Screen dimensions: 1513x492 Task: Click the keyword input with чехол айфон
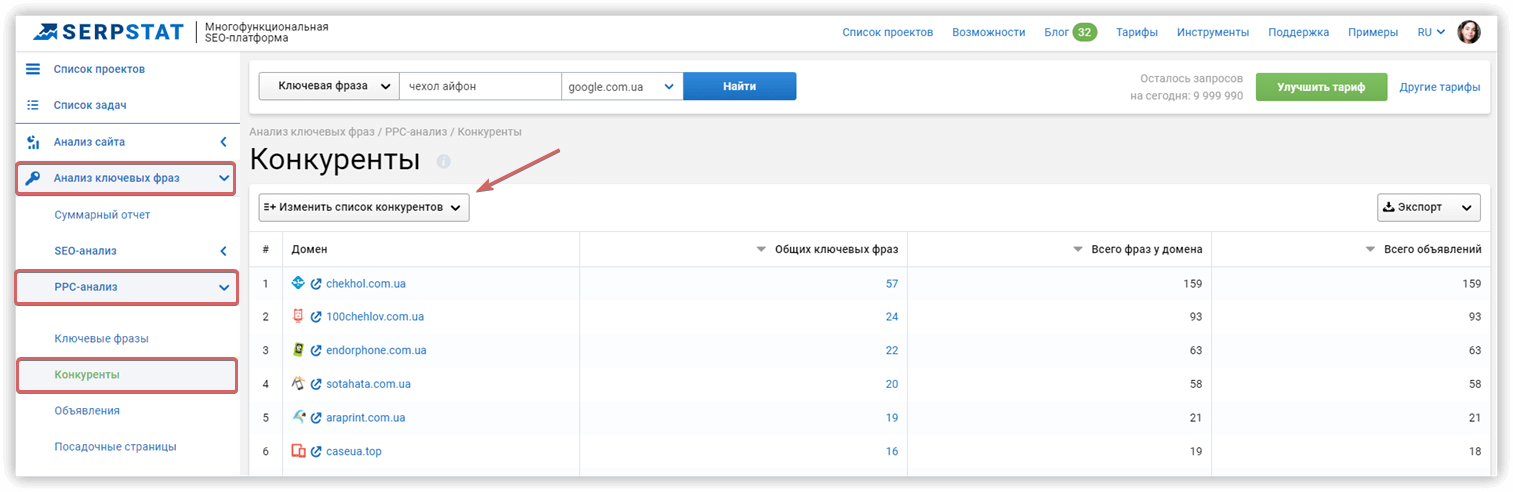[480, 86]
